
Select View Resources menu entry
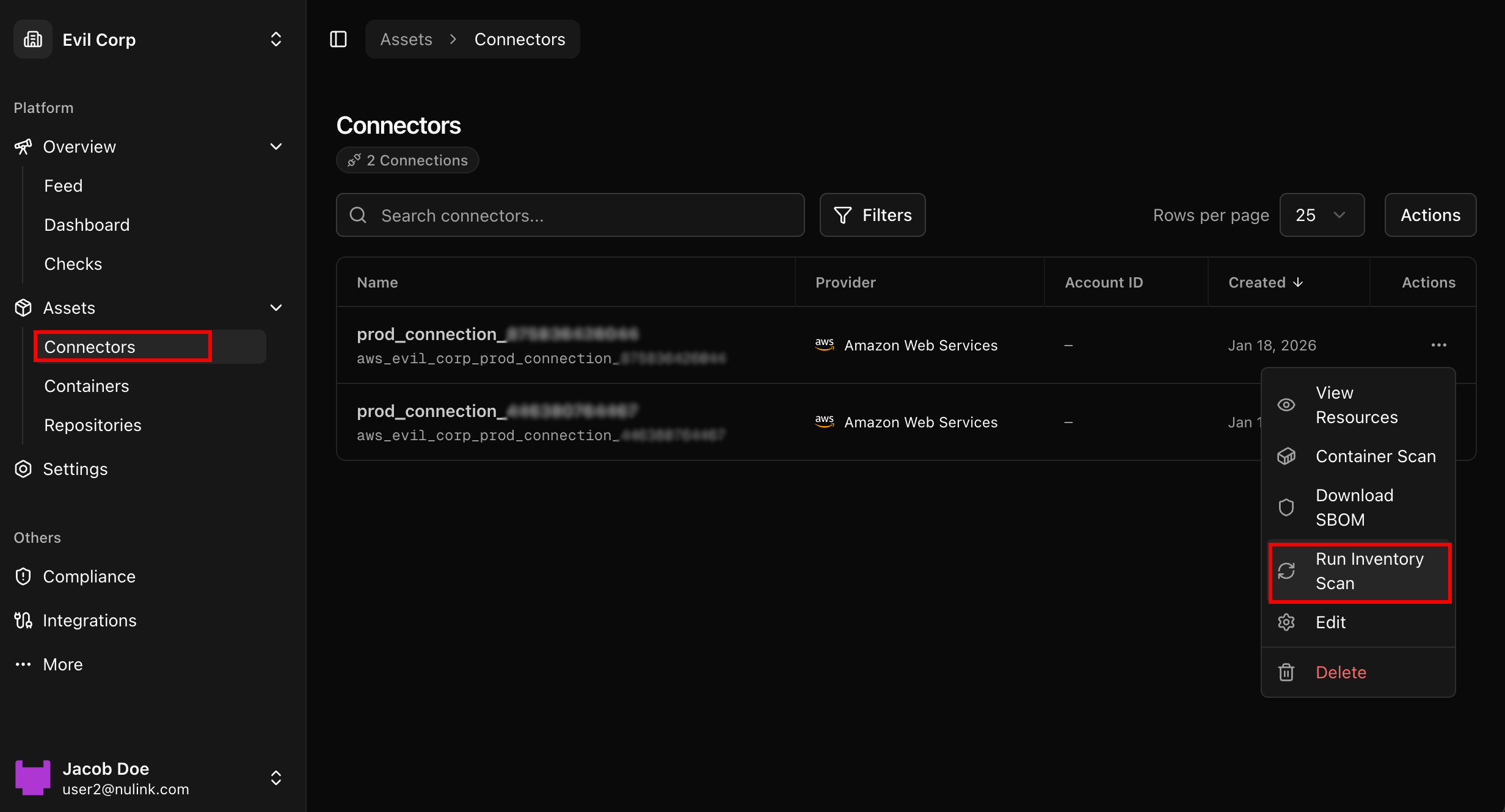tap(1356, 405)
